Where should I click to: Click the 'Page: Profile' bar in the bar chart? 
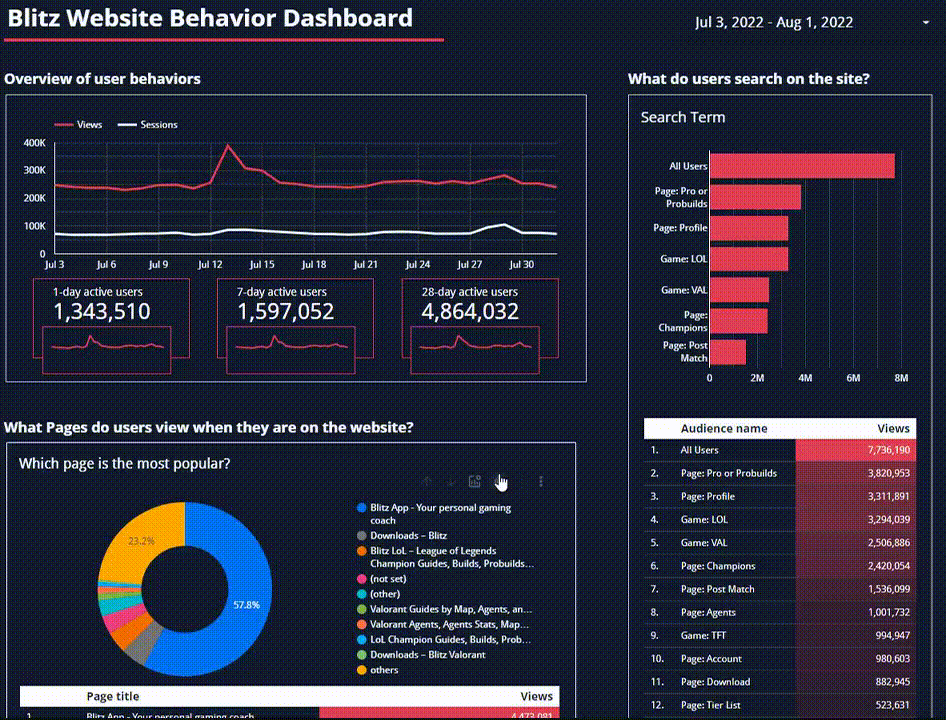pos(749,228)
